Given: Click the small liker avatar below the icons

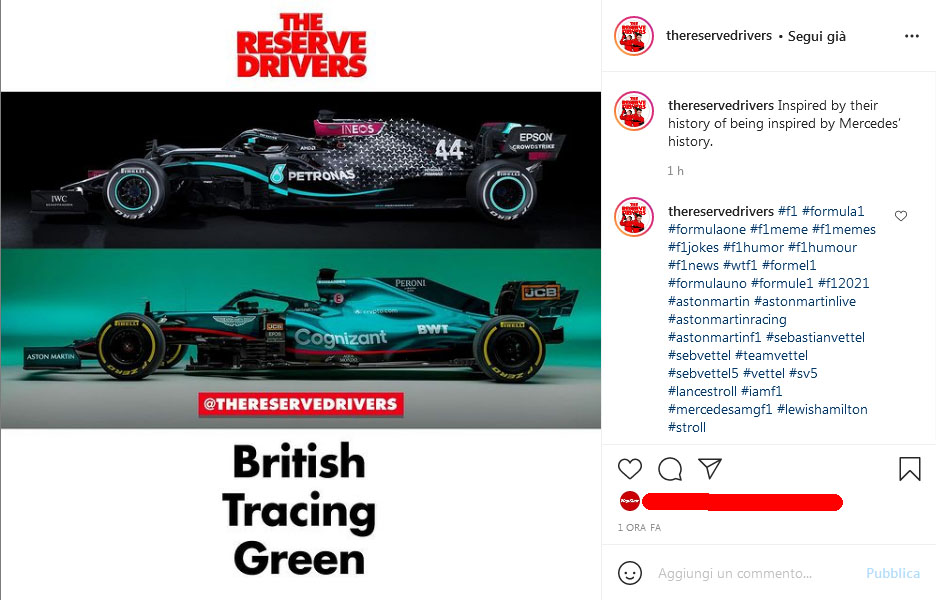Looking at the screenshot, I should (629, 501).
